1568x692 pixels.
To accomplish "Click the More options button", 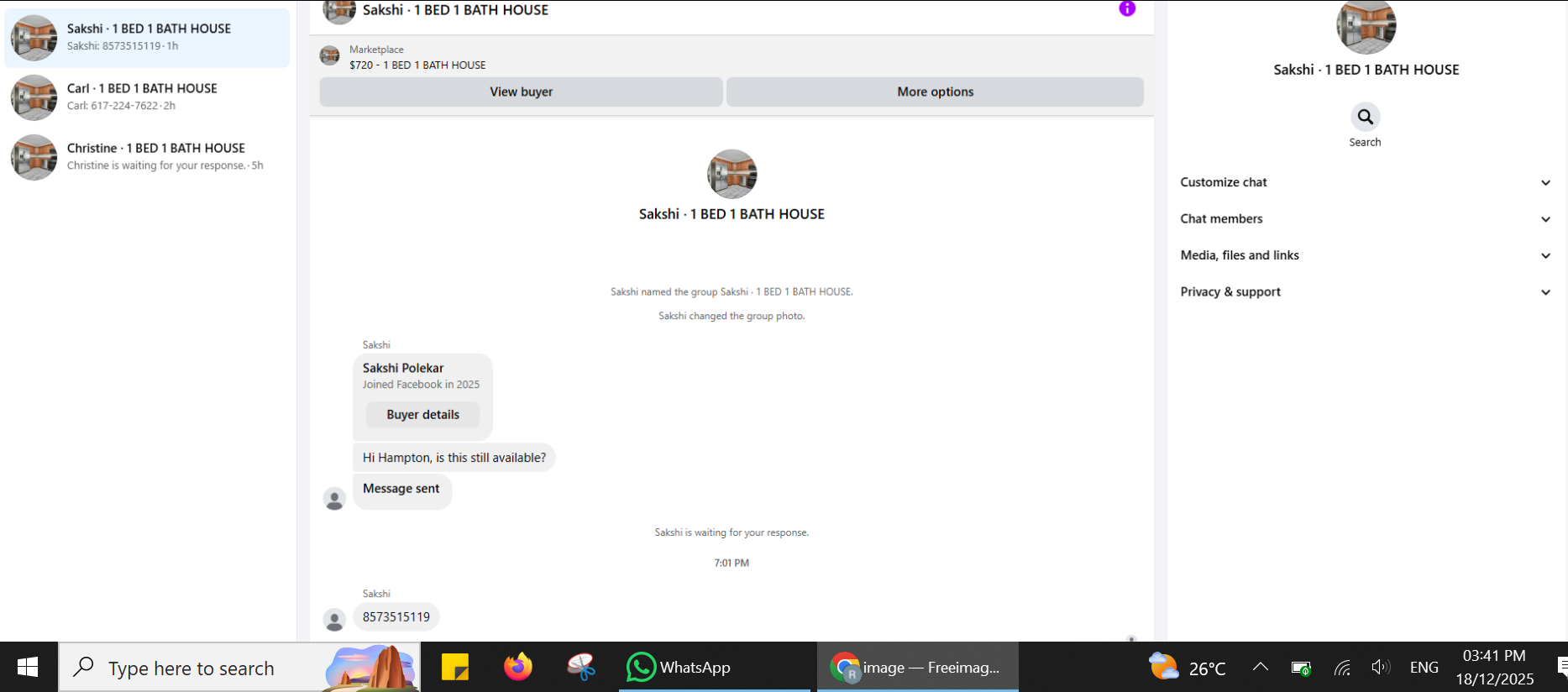I will click(935, 92).
